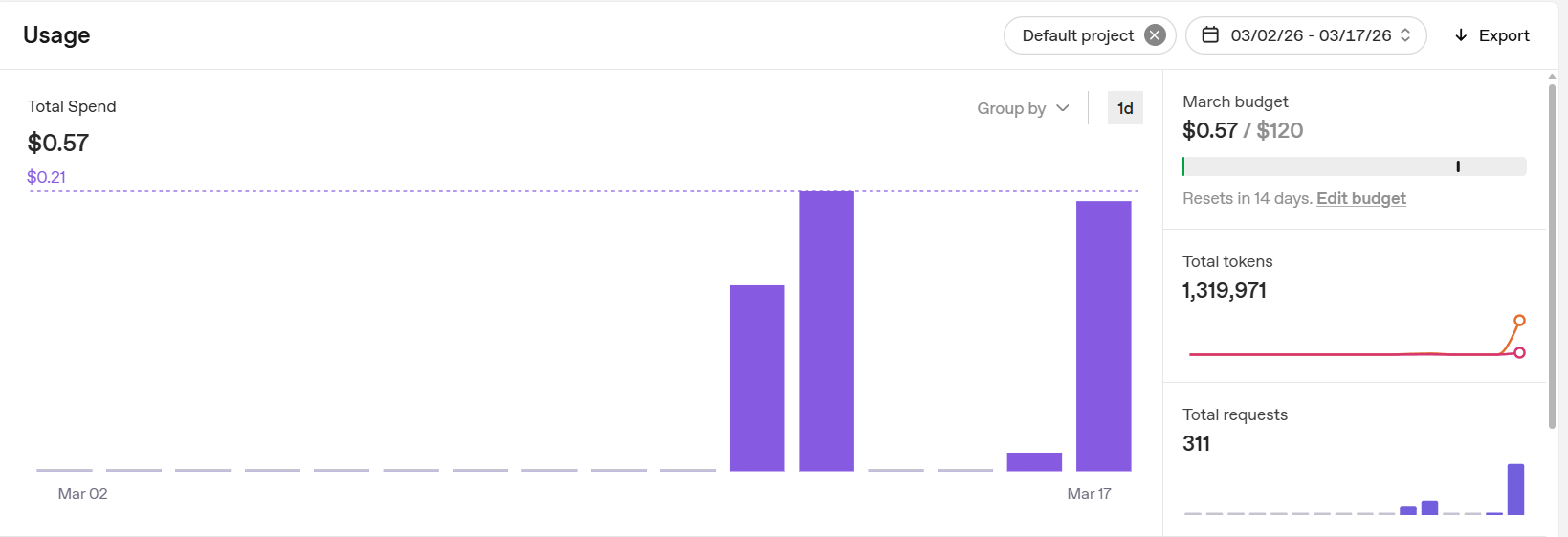Image resolution: width=1568 pixels, height=537 pixels.
Task: Export the usage data
Action: (x=1491, y=35)
